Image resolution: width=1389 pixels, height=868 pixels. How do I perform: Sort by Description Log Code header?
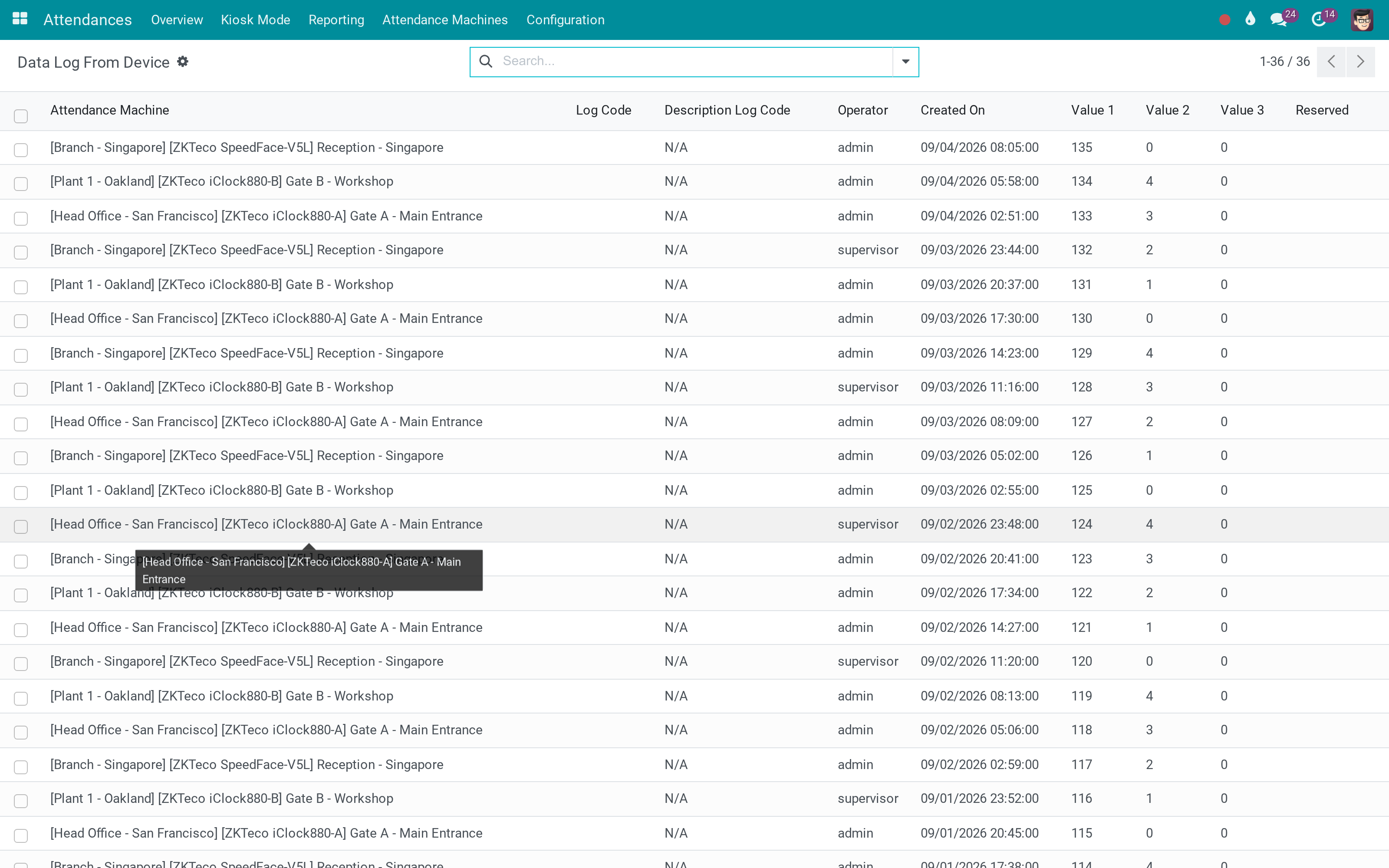(727, 110)
